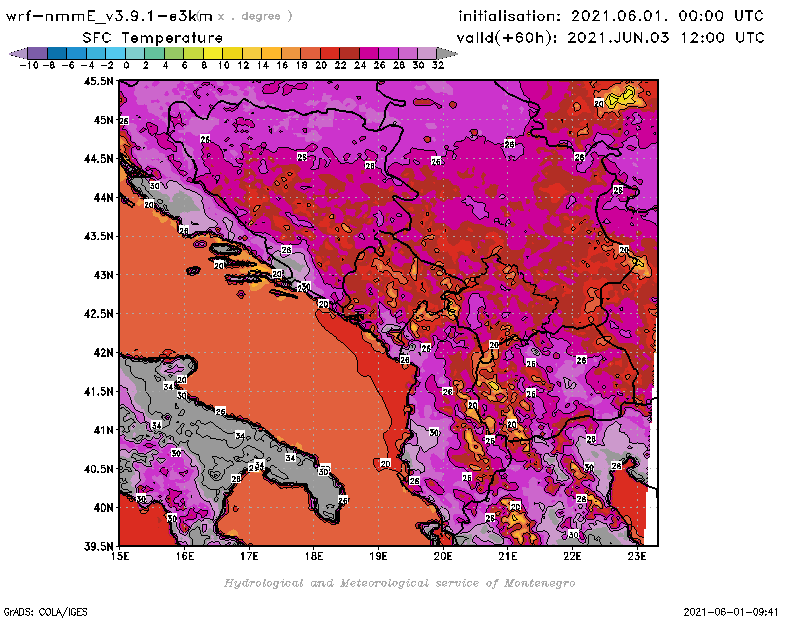Select the '19E' longitude axis label

pyautogui.click(x=378, y=556)
